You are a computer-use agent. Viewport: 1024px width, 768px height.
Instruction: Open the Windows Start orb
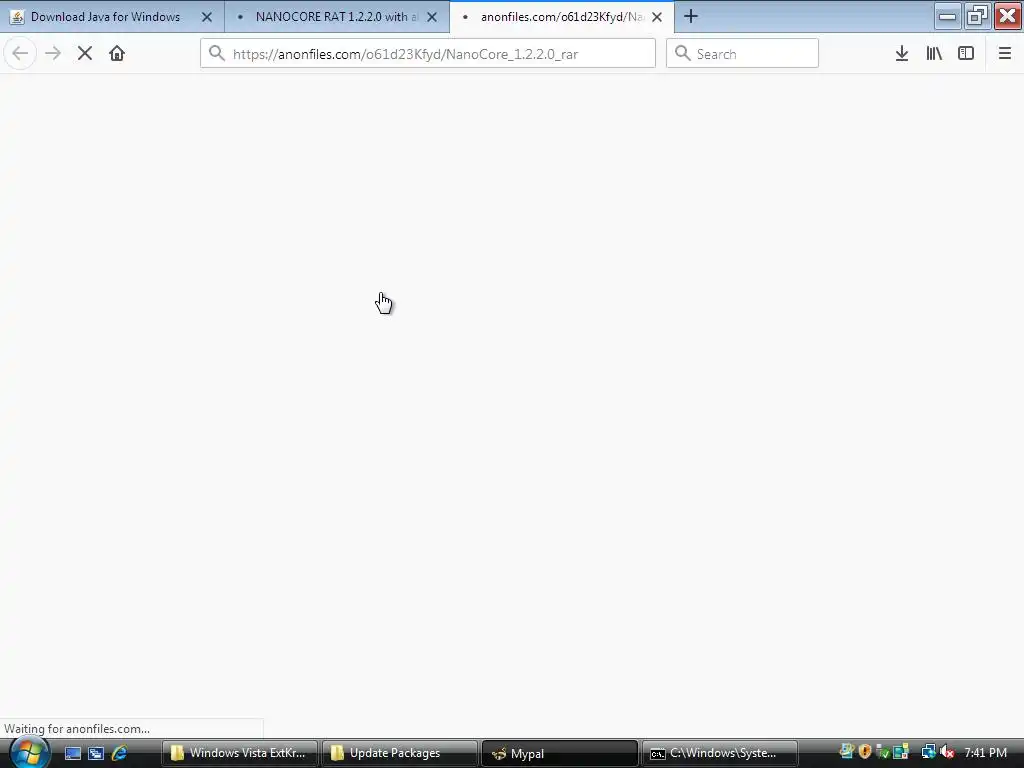pos(29,752)
